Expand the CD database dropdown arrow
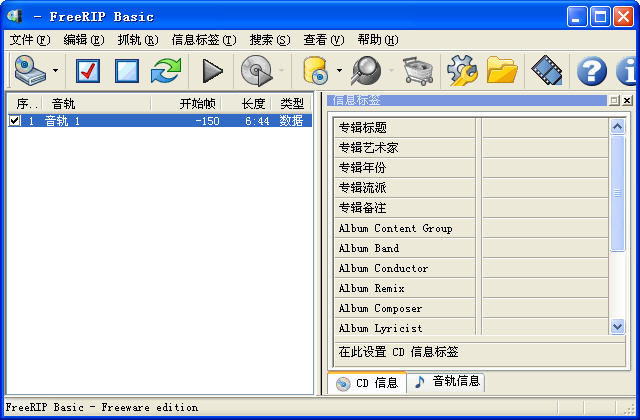640x420 pixels. pyautogui.click(x=339, y=70)
